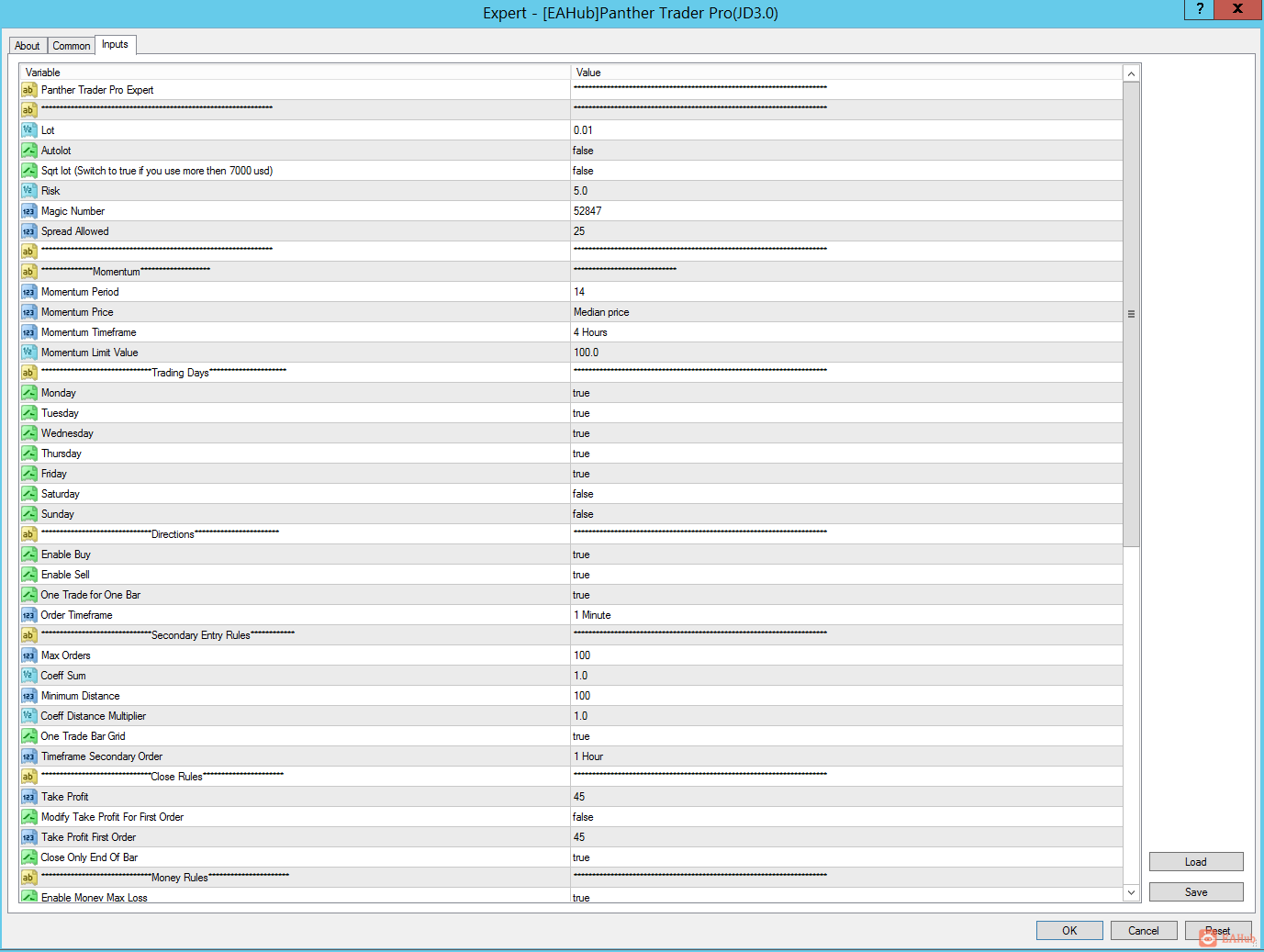This screenshot has height=952, width=1264.
Task: Toggle the Friday trading day value
Action: (x=846, y=474)
